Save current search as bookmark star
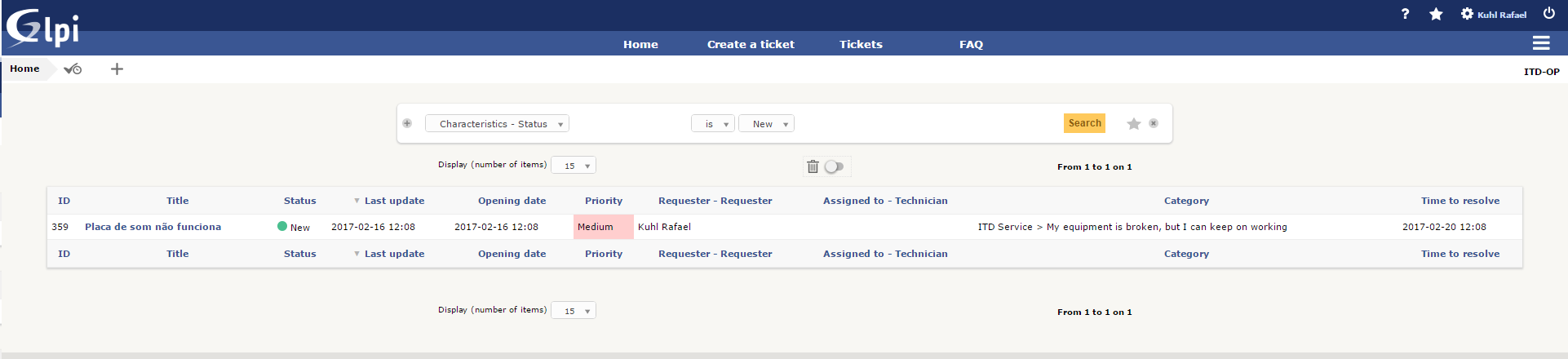The width and height of the screenshot is (1568, 359). [x=1133, y=124]
